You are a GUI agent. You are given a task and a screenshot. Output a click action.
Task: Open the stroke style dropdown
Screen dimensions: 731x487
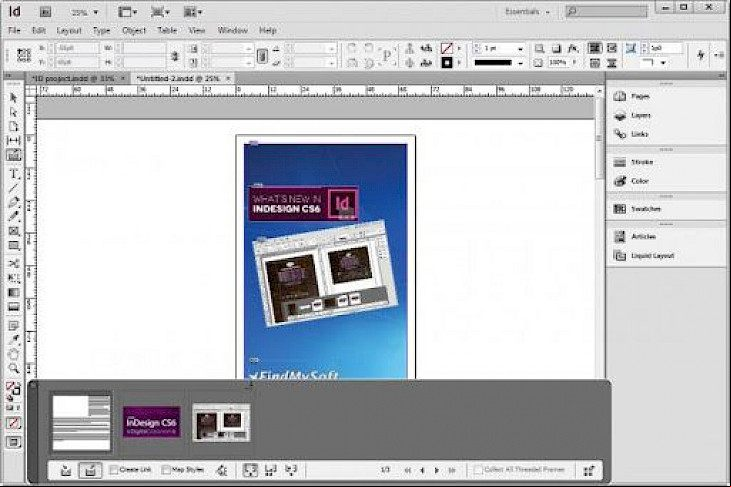(520, 63)
